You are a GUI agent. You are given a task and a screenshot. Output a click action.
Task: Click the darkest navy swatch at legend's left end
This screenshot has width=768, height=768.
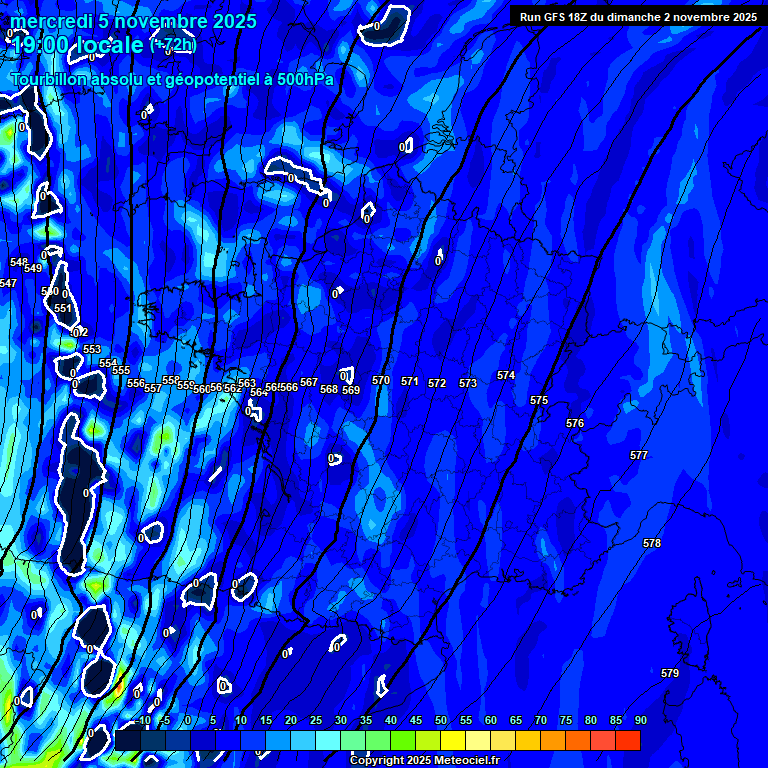tap(127, 740)
